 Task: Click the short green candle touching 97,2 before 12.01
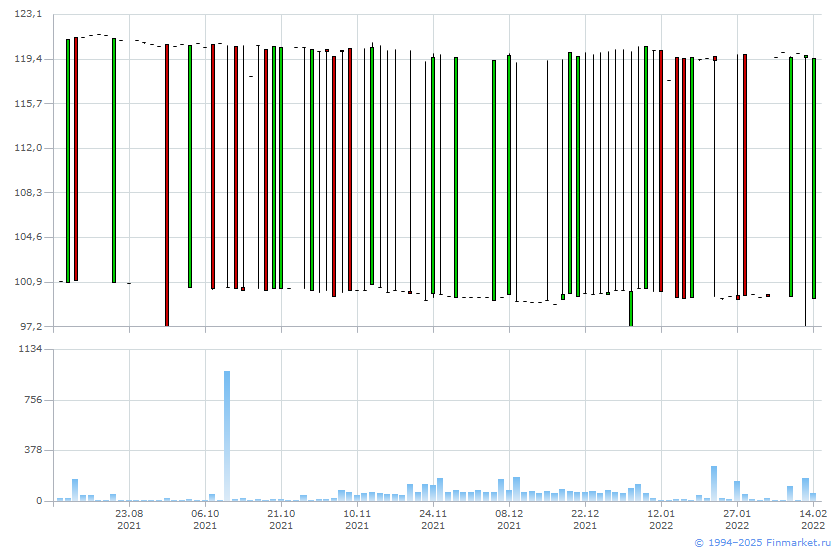pos(631,308)
